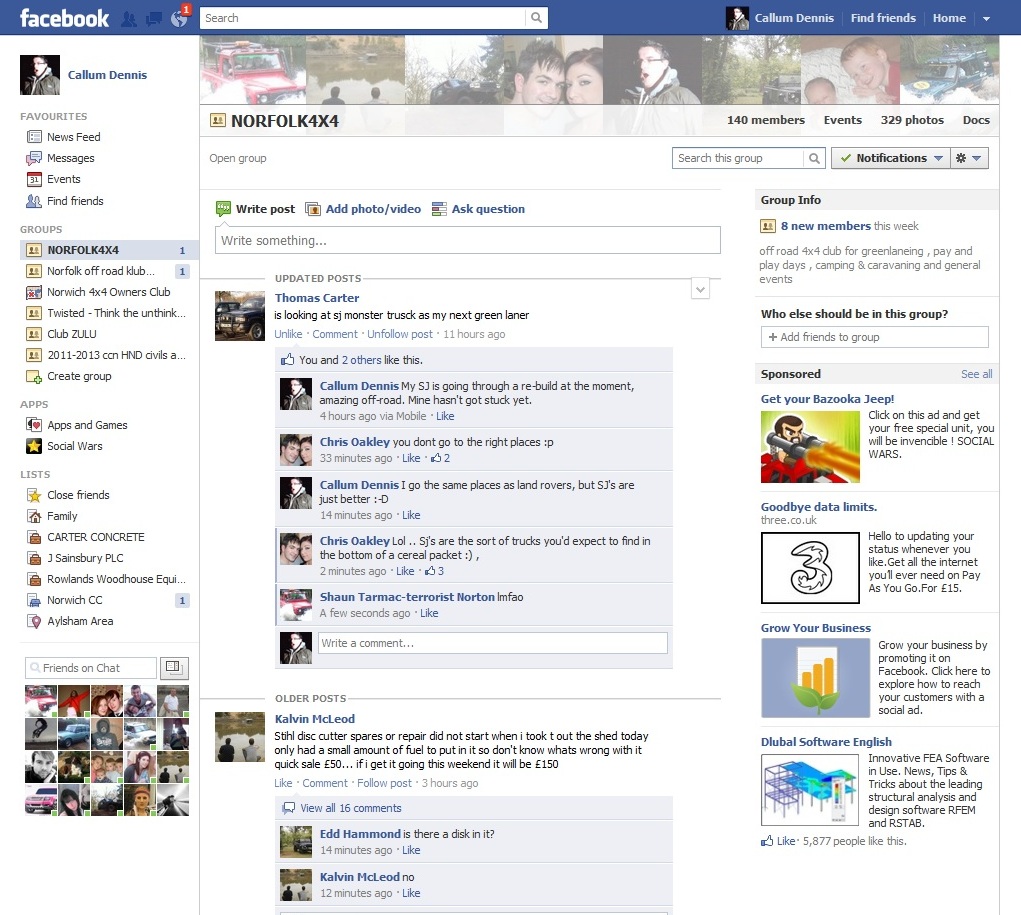Open Kalvin McLeod's post profile picture
This screenshot has width=1021, height=915.
[x=240, y=737]
